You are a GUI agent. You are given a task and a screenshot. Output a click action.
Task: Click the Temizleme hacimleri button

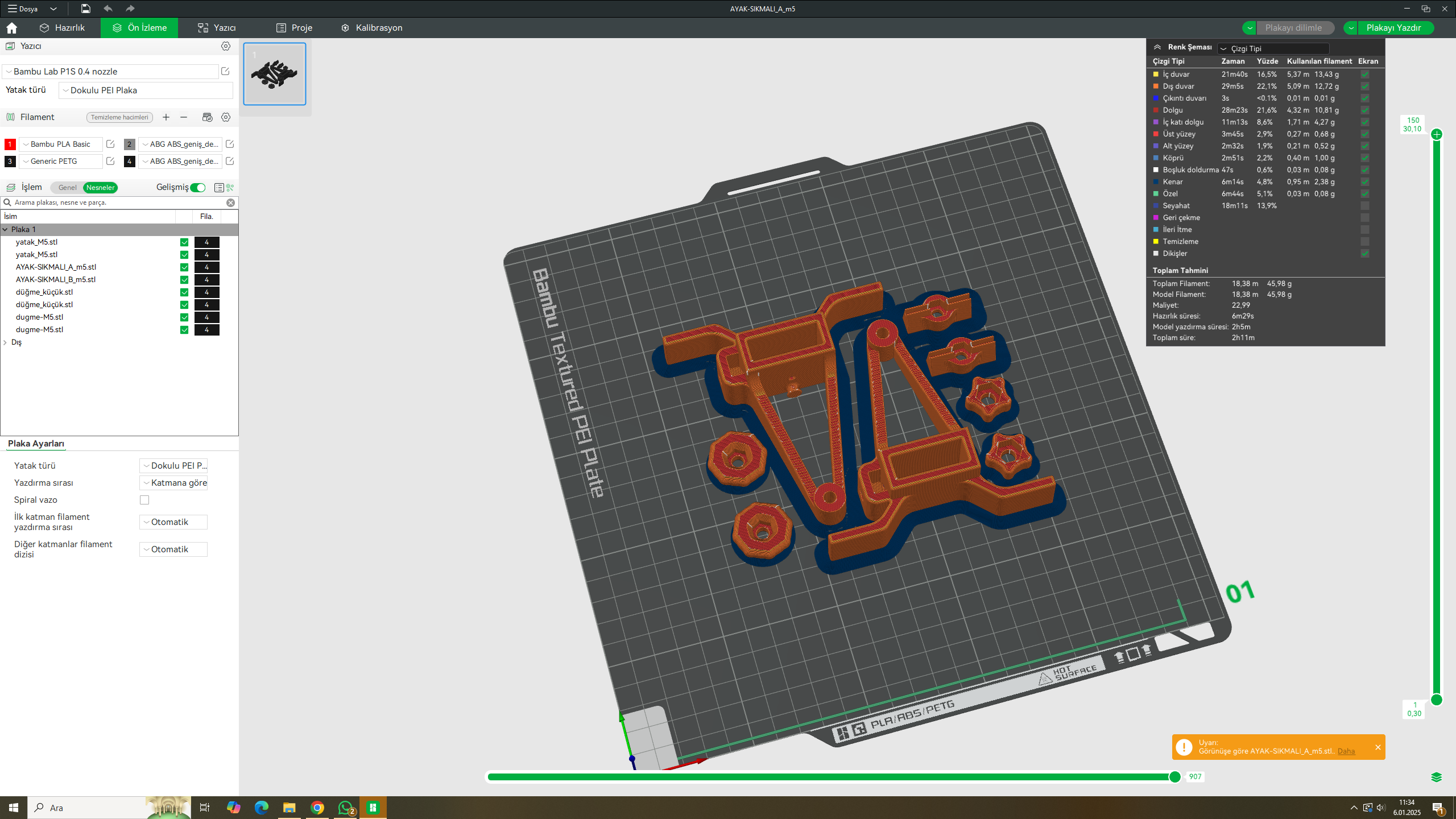click(x=119, y=117)
